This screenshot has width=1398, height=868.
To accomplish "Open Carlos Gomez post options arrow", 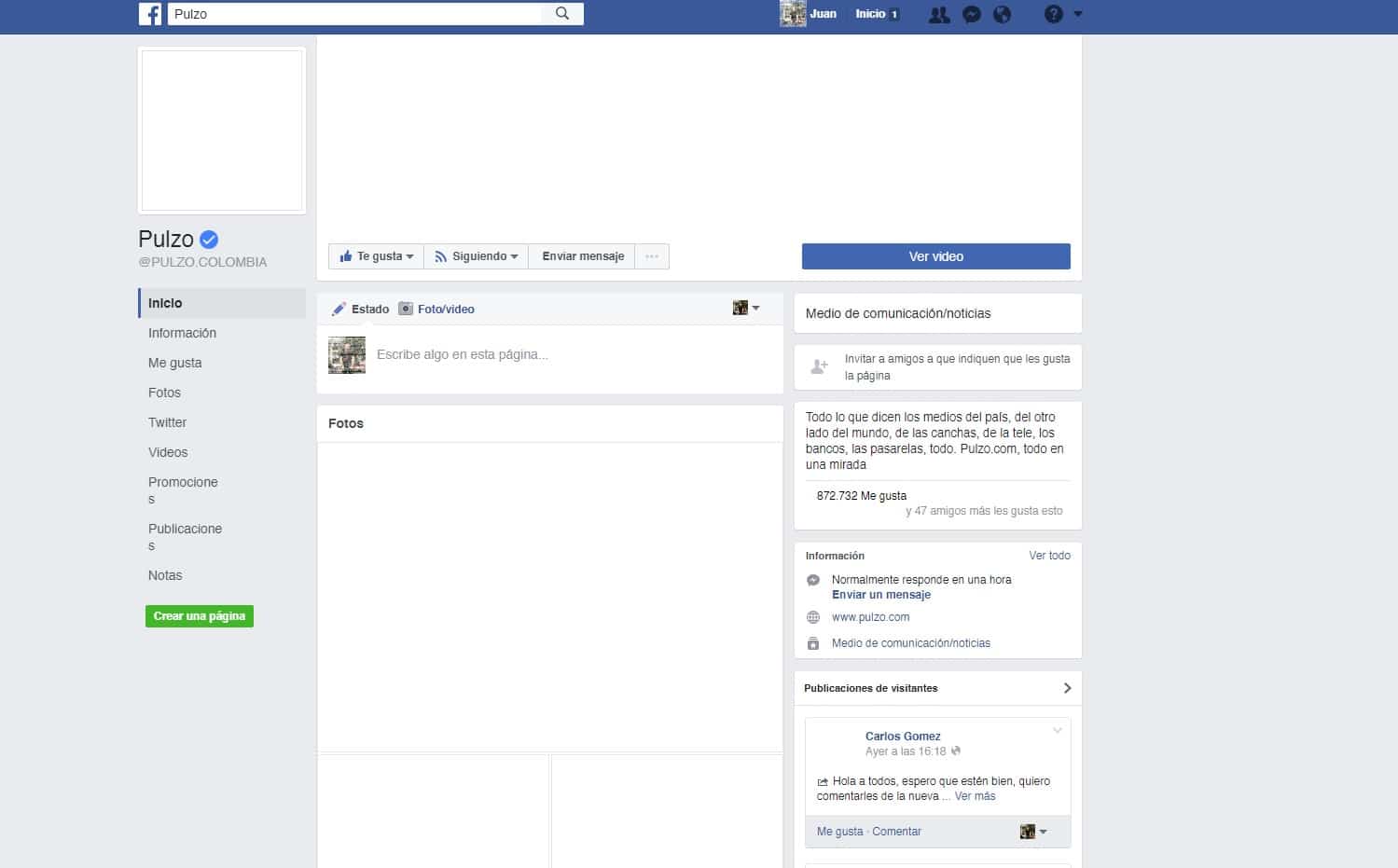I will [1058, 730].
